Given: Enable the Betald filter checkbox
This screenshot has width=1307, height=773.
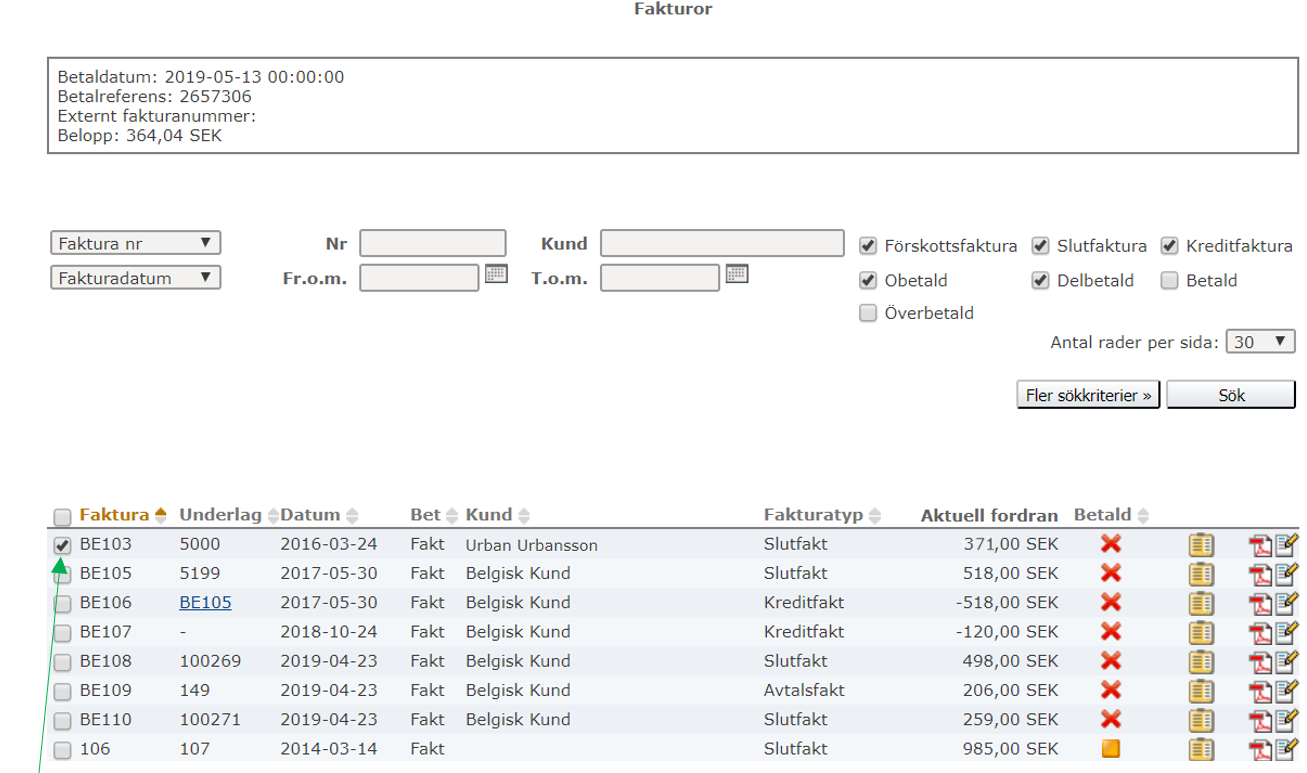Looking at the screenshot, I should coord(1169,281).
